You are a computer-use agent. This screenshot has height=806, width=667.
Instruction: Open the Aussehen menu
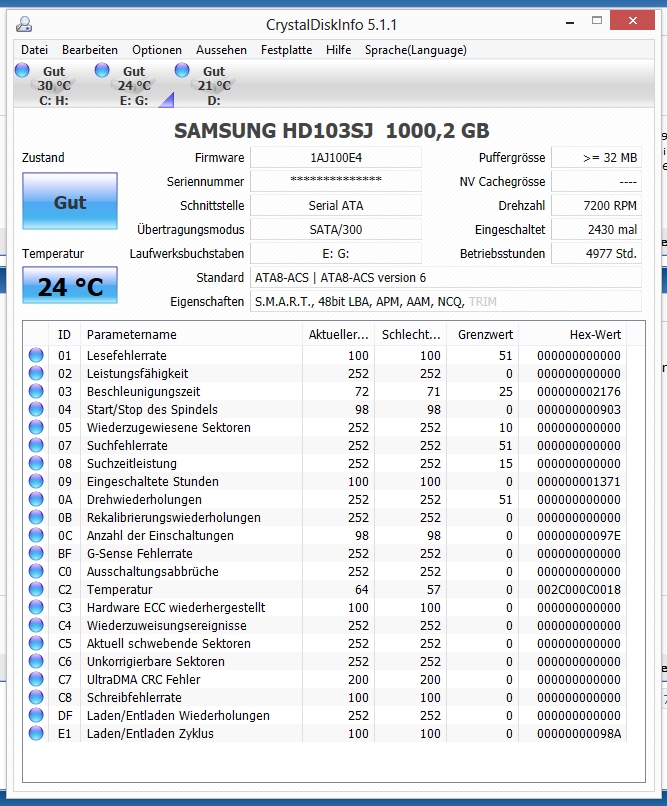(x=221, y=50)
